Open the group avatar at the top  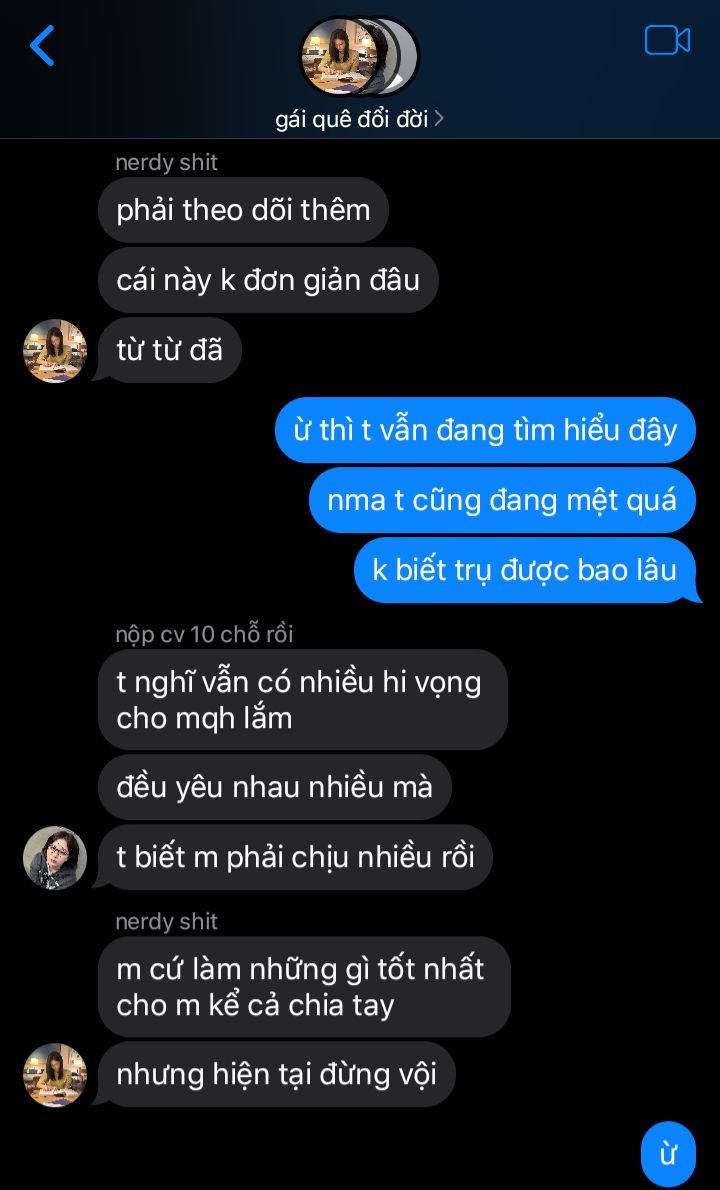(359, 56)
